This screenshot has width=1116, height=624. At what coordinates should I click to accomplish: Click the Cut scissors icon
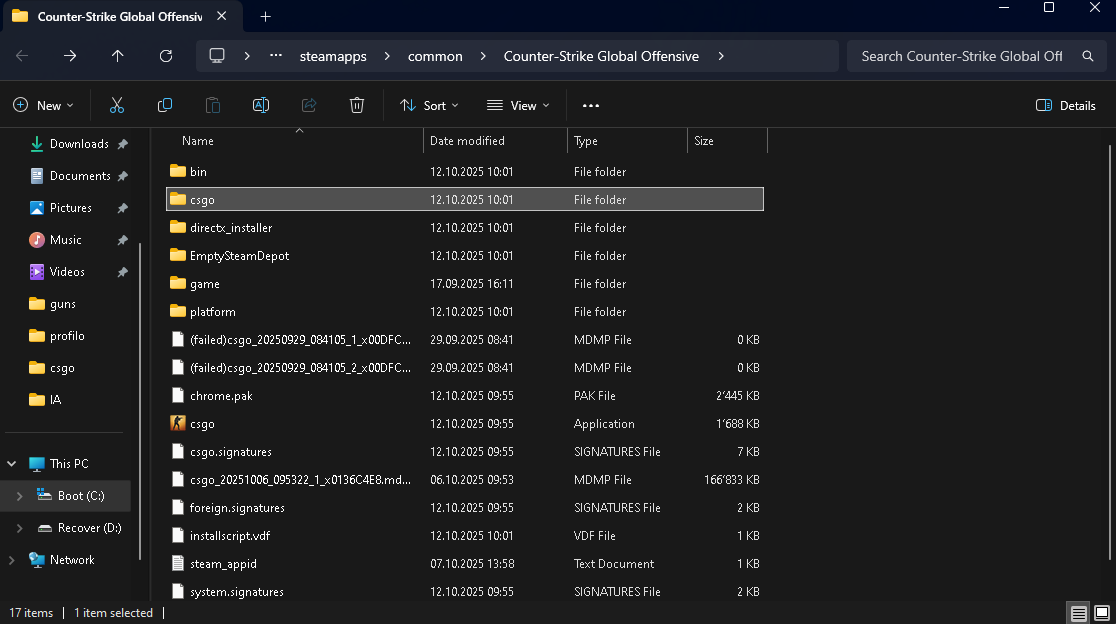click(x=117, y=105)
